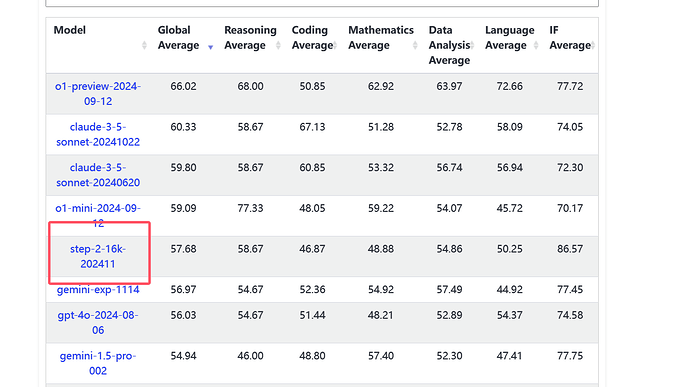Sort by Coding Average arrows
The width and height of the screenshot is (690, 387).
point(335,45)
